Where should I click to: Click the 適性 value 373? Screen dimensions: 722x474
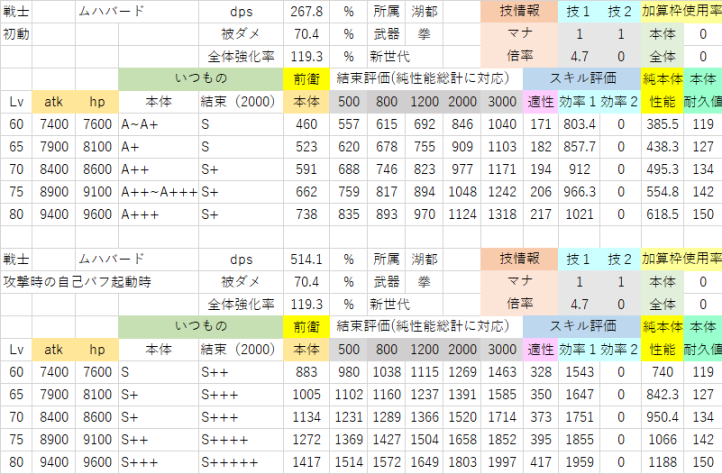pyautogui.click(x=541, y=417)
